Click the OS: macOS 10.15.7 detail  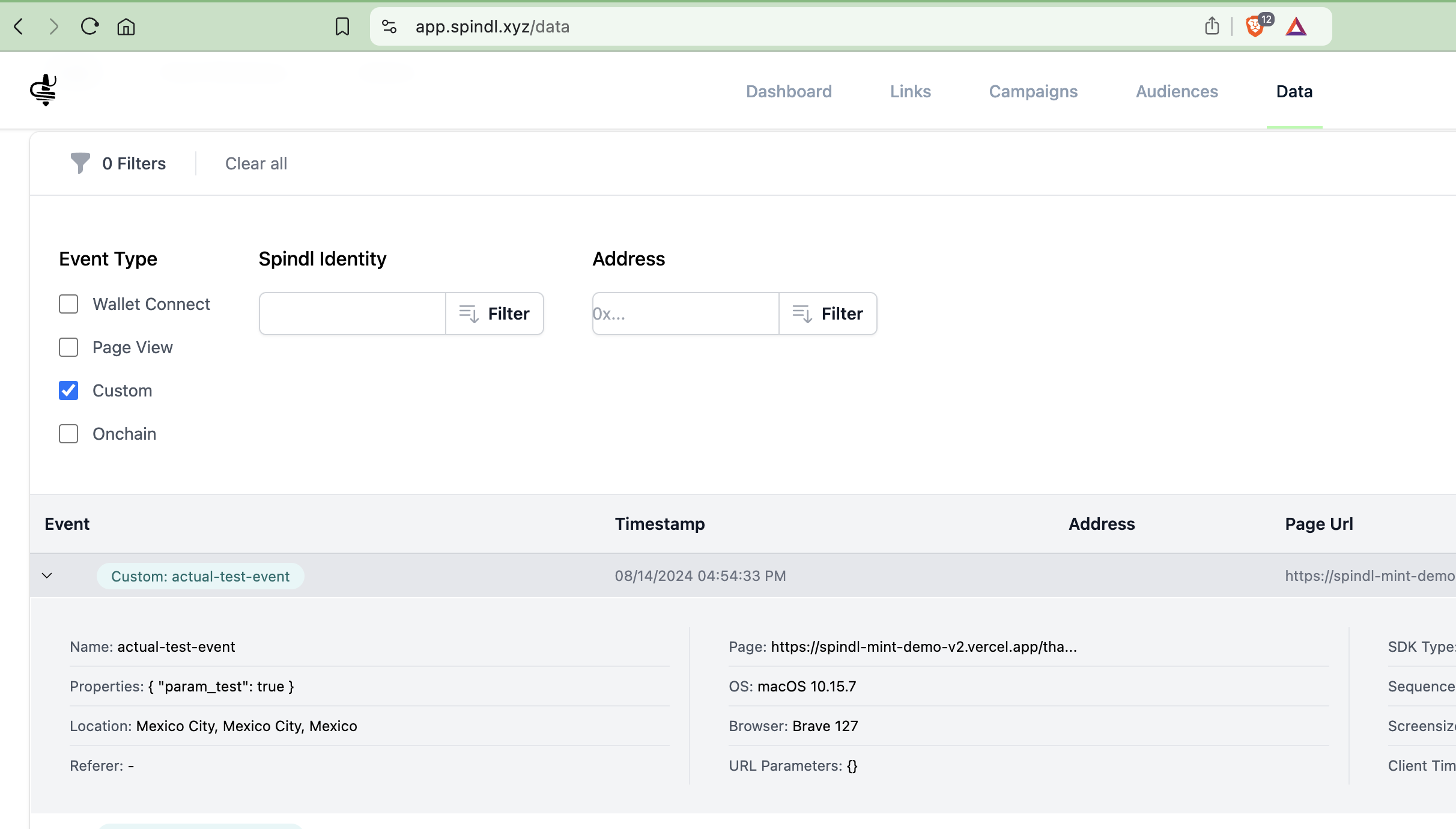[x=792, y=686]
